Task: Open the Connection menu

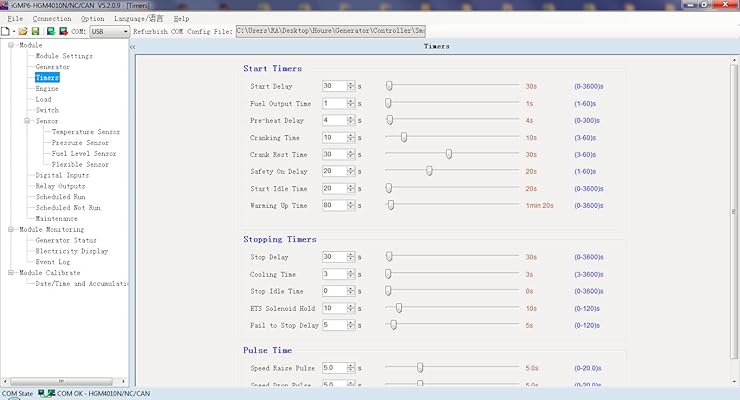Action: [x=52, y=18]
